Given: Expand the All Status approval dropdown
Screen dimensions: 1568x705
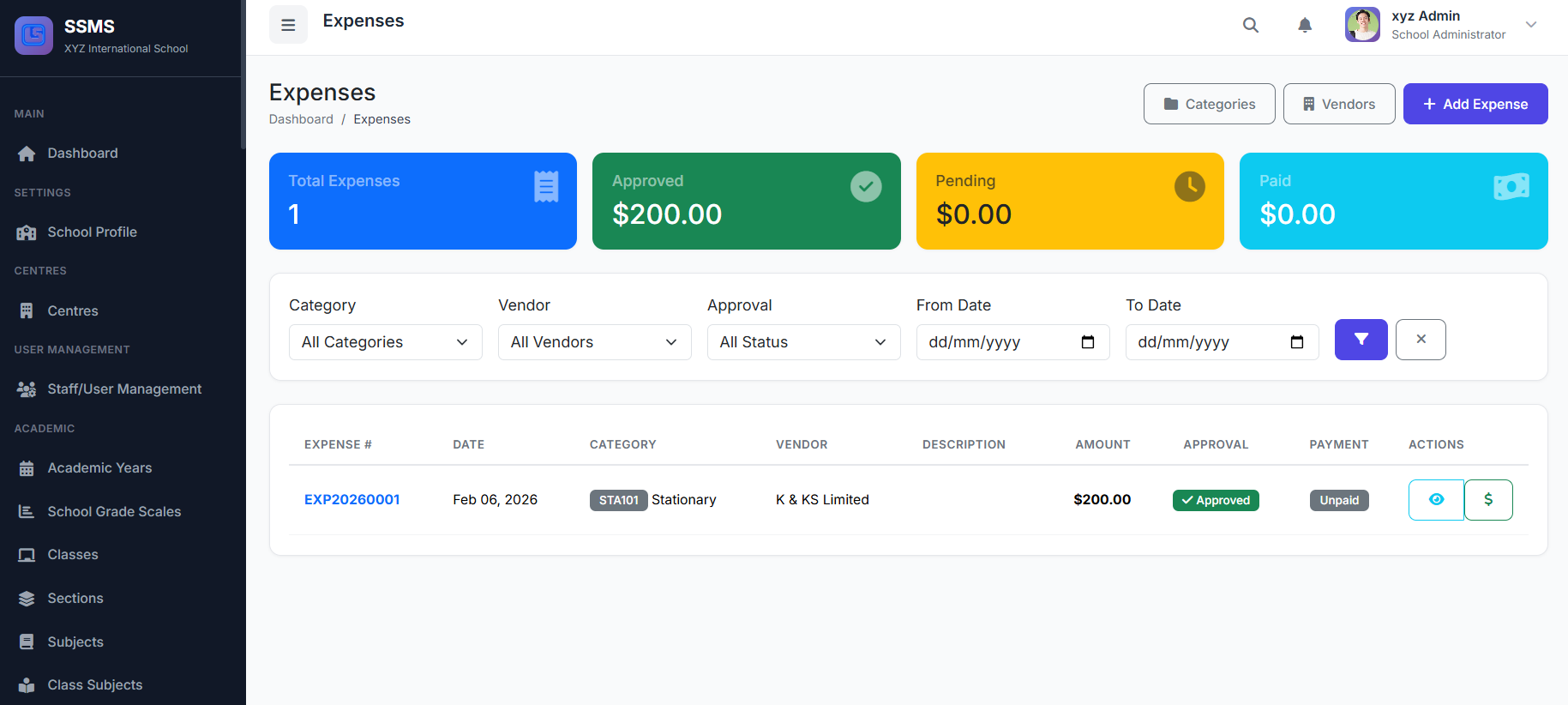Looking at the screenshot, I should [x=803, y=342].
